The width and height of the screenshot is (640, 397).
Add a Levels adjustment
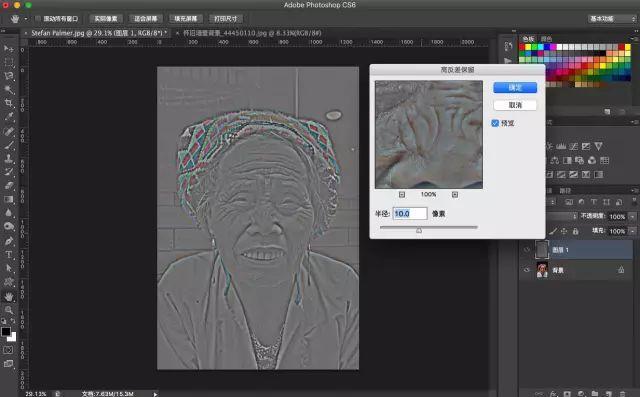(x=561, y=146)
